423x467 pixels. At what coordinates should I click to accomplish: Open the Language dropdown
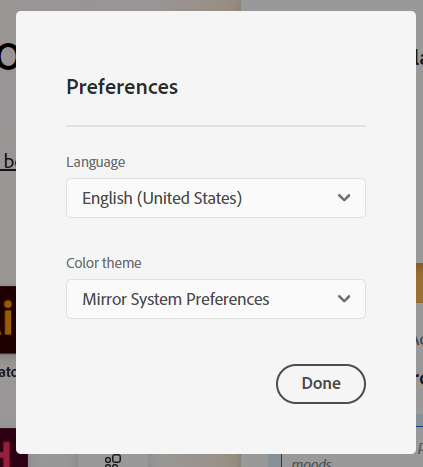pos(216,198)
